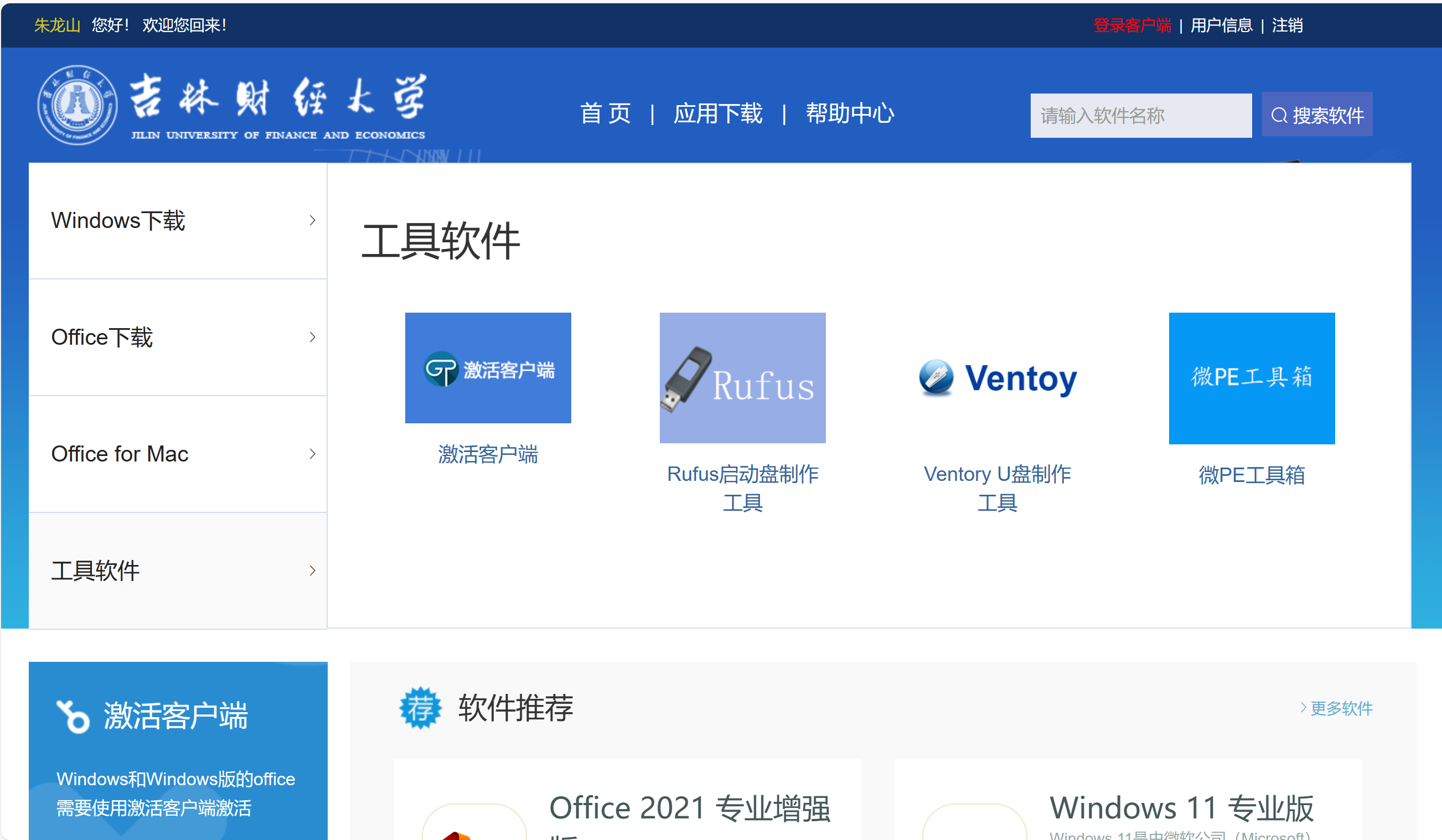Open the 微PE工具箱 tool icon
Image resolution: width=1442 pixels, height=840 pixels.
pyautogui.click(x=1252, y=378)
